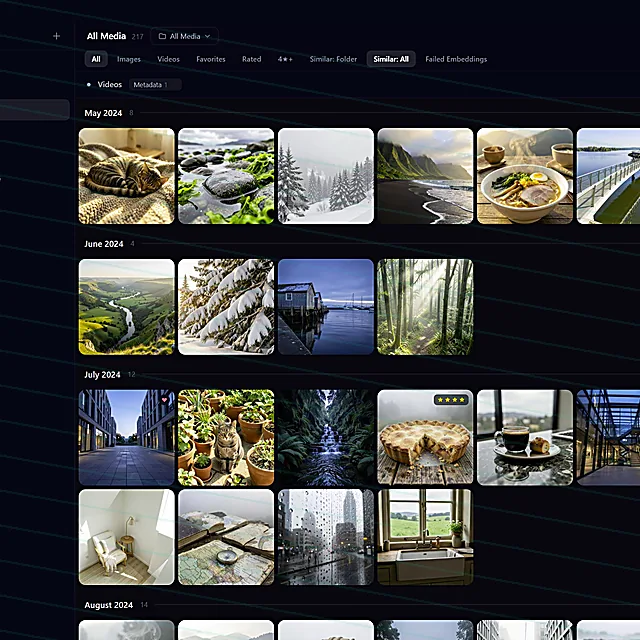Open the old maps and compass thumbnail
The image size is (640, 640).
click(226, 537)
